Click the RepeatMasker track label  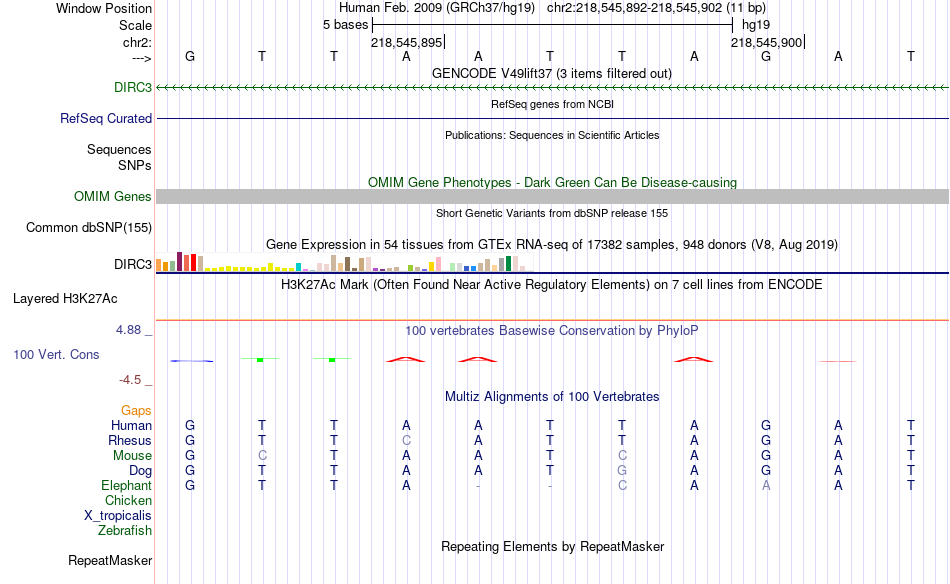[110, 560]
